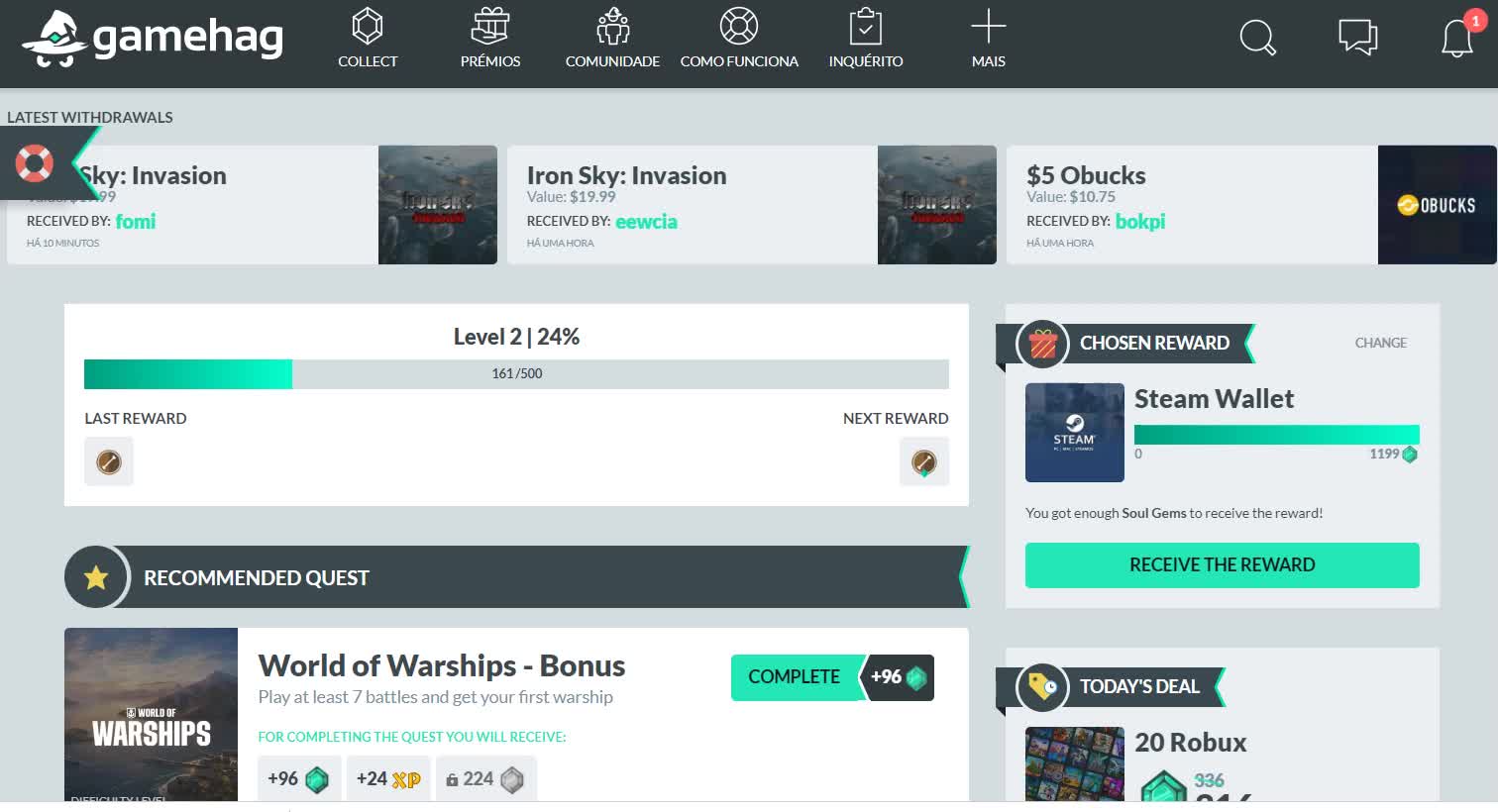Open the Inquérito survey page
Screen dimensions: 1498x812
click(x=866, y=40)
